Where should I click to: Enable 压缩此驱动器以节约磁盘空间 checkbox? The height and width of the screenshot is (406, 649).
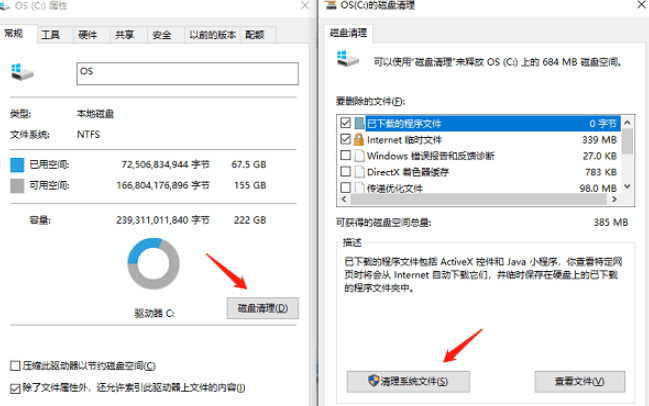15,366
